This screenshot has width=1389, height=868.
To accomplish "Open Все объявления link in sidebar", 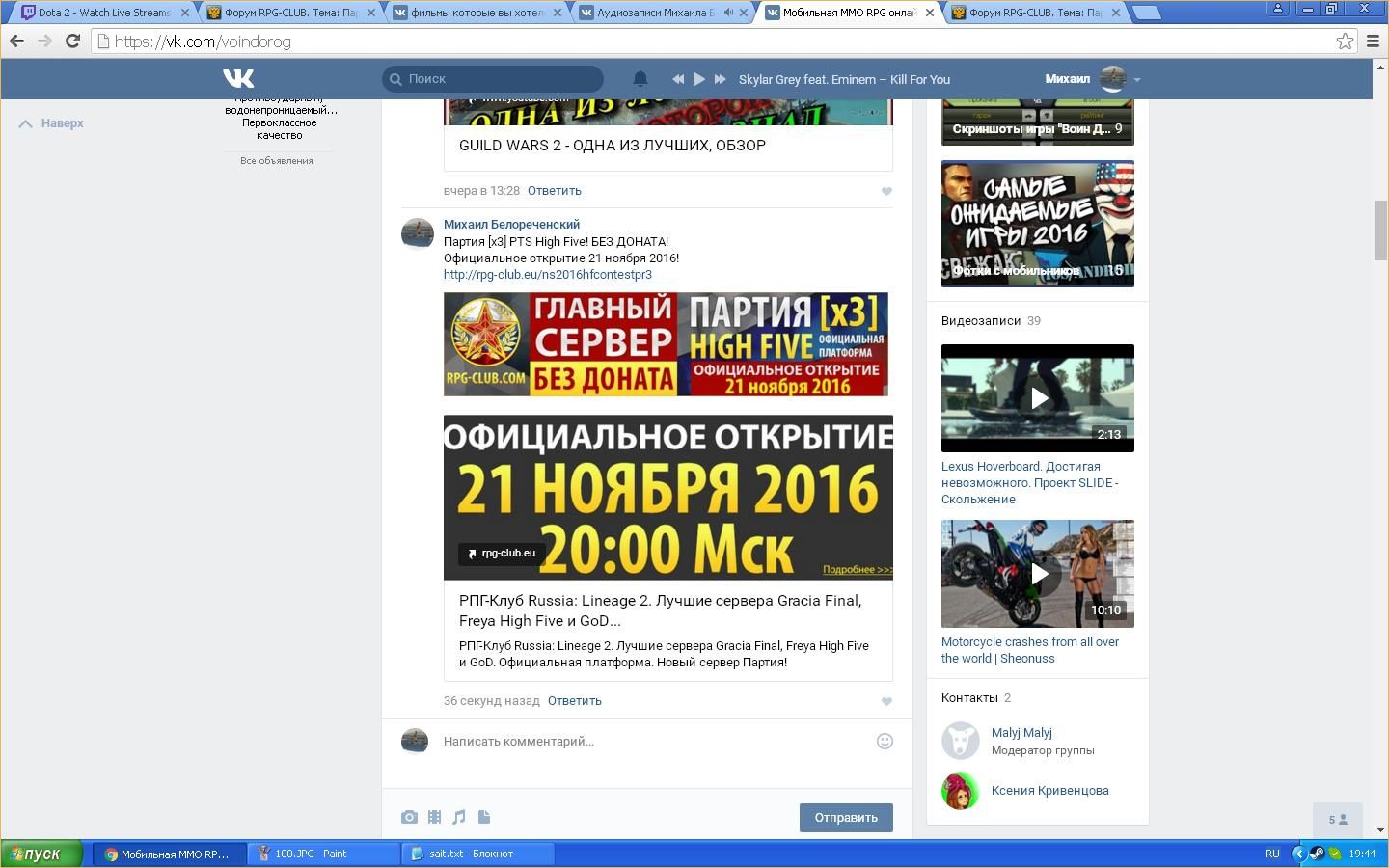I will [x=277, y=161].
